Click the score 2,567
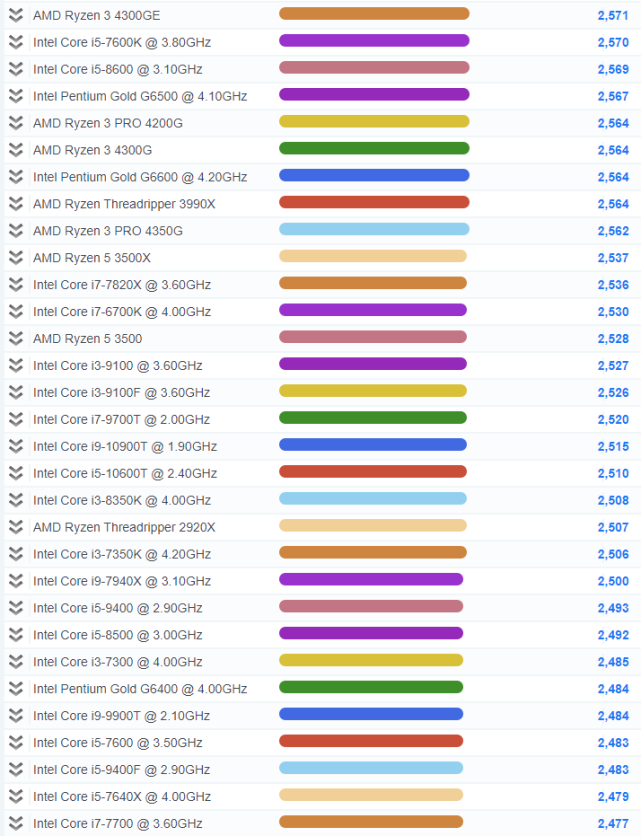The width and height of the screenshot is (641, 836). tap(613, 96)
